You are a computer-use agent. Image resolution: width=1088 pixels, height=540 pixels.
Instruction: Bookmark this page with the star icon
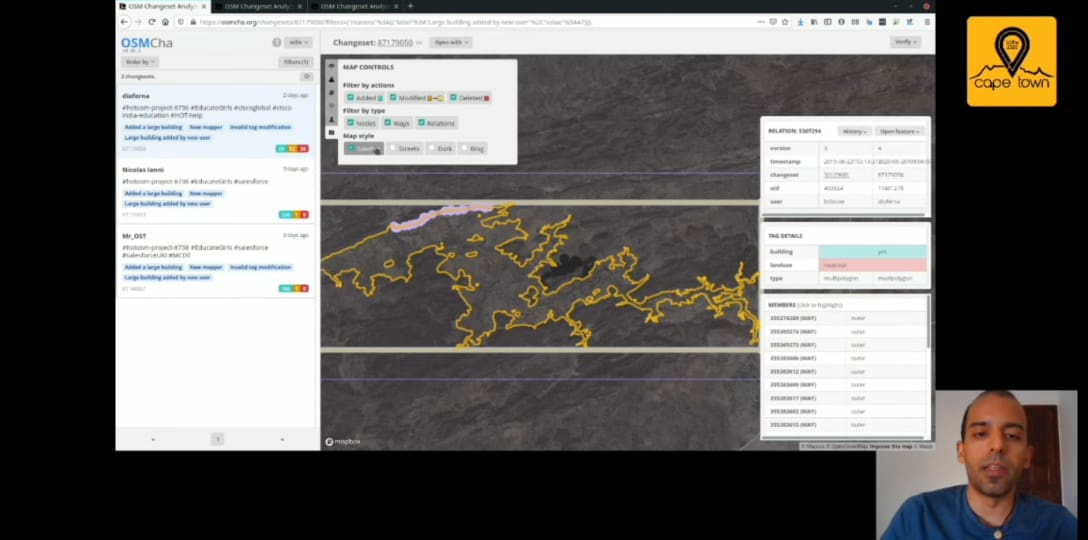pyautogui.click(x=785, y=22)
